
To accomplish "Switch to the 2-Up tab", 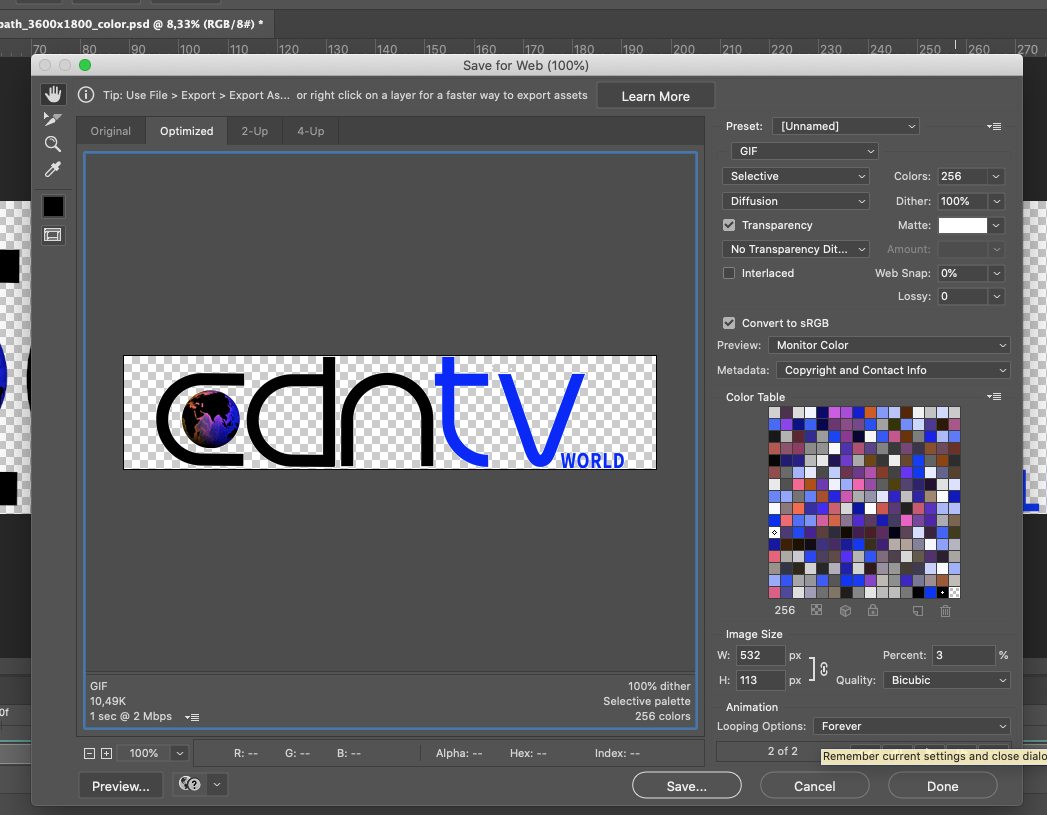I will click(254, 131).
